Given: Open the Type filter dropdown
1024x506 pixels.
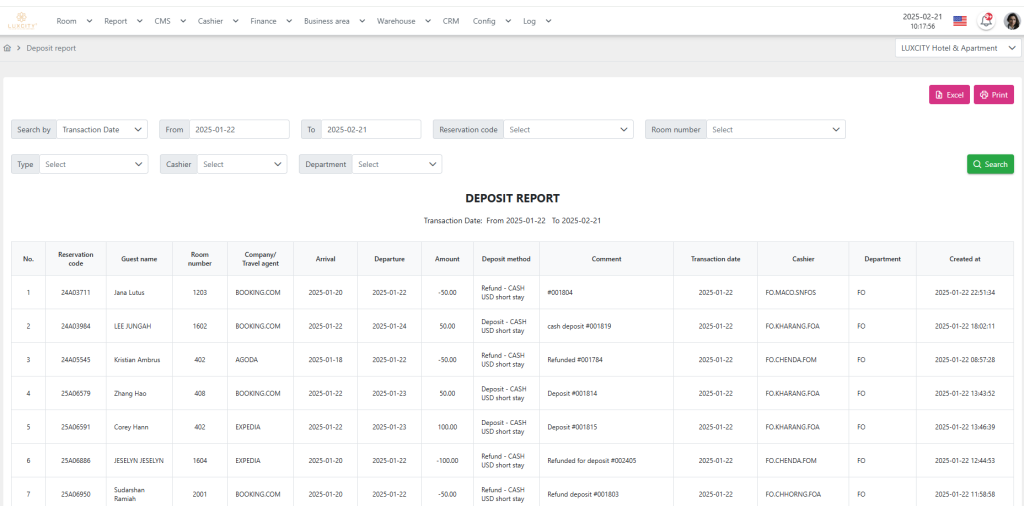Looking at the screenshot, I should tap(94, 164).
